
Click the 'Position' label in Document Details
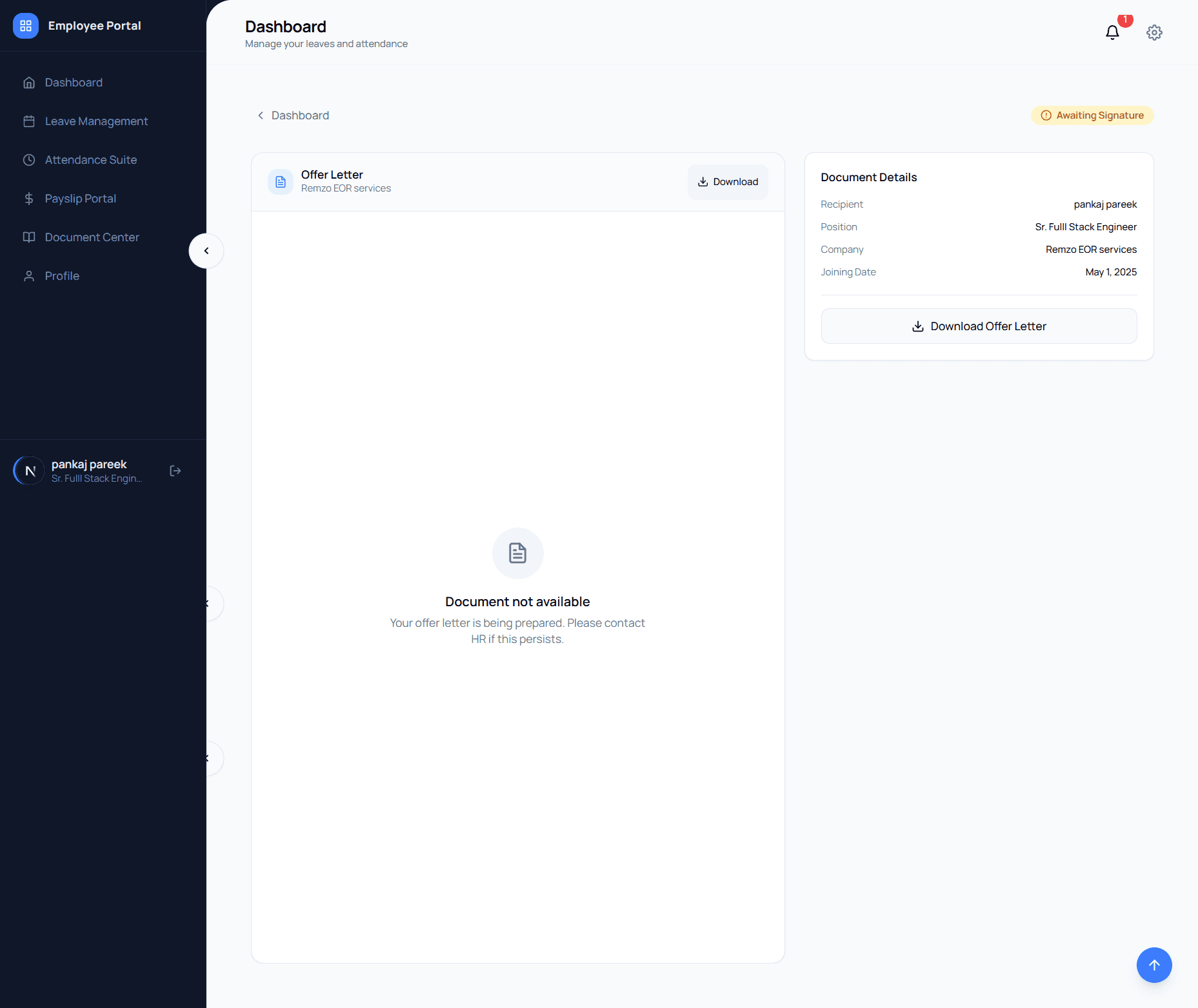[x=839, y=227]
